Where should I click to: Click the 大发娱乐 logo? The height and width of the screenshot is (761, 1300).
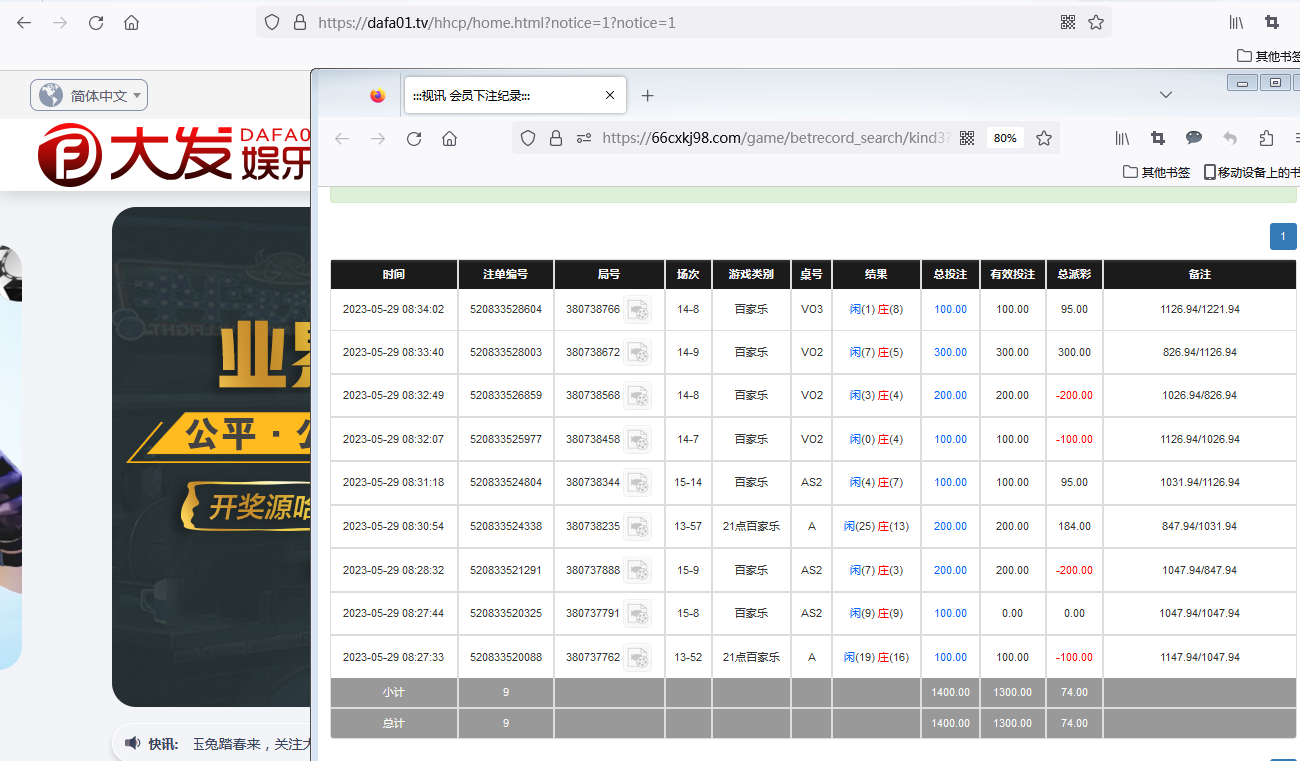pyautogui.click(x=175, y=154)
